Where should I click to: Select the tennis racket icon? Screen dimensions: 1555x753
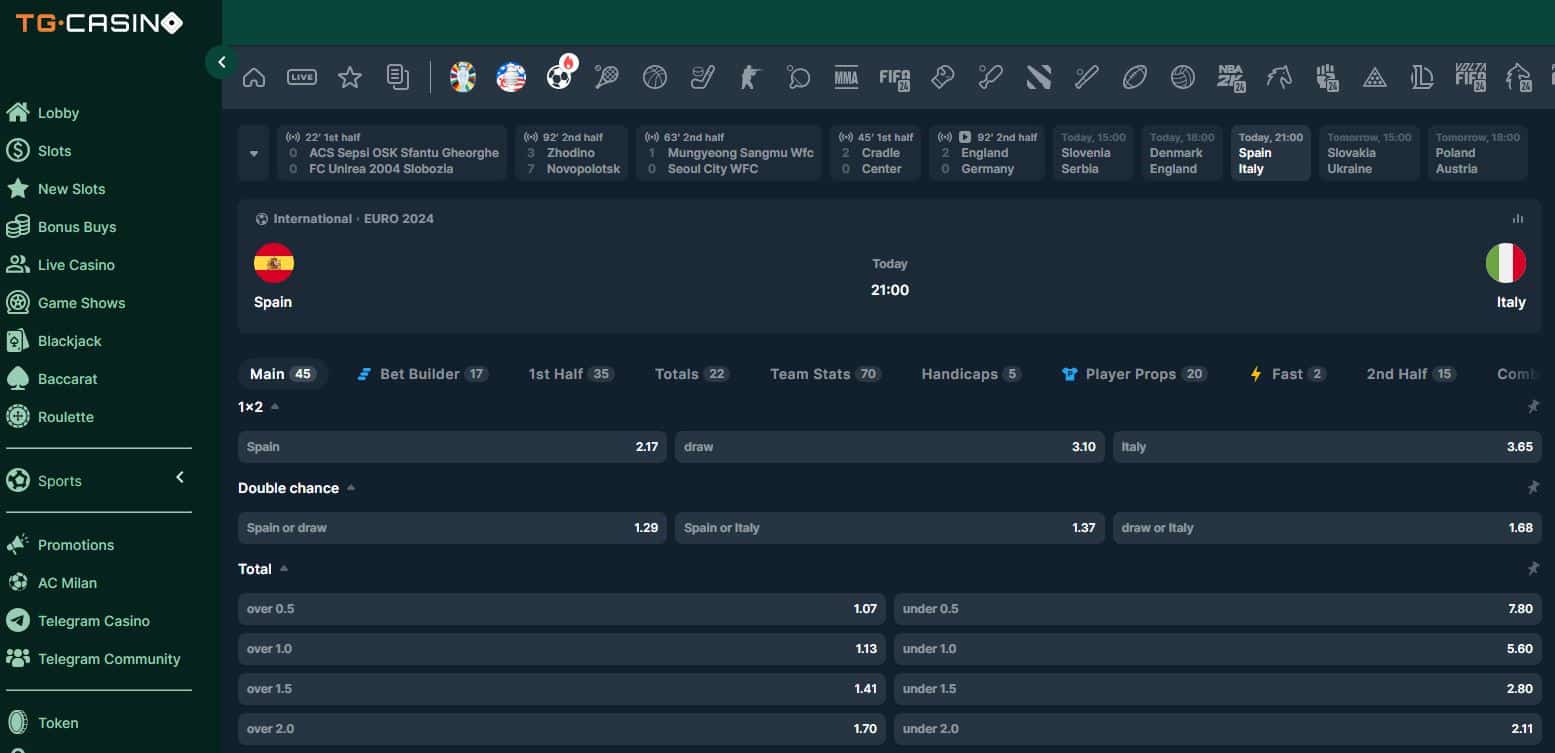[607, 77]
